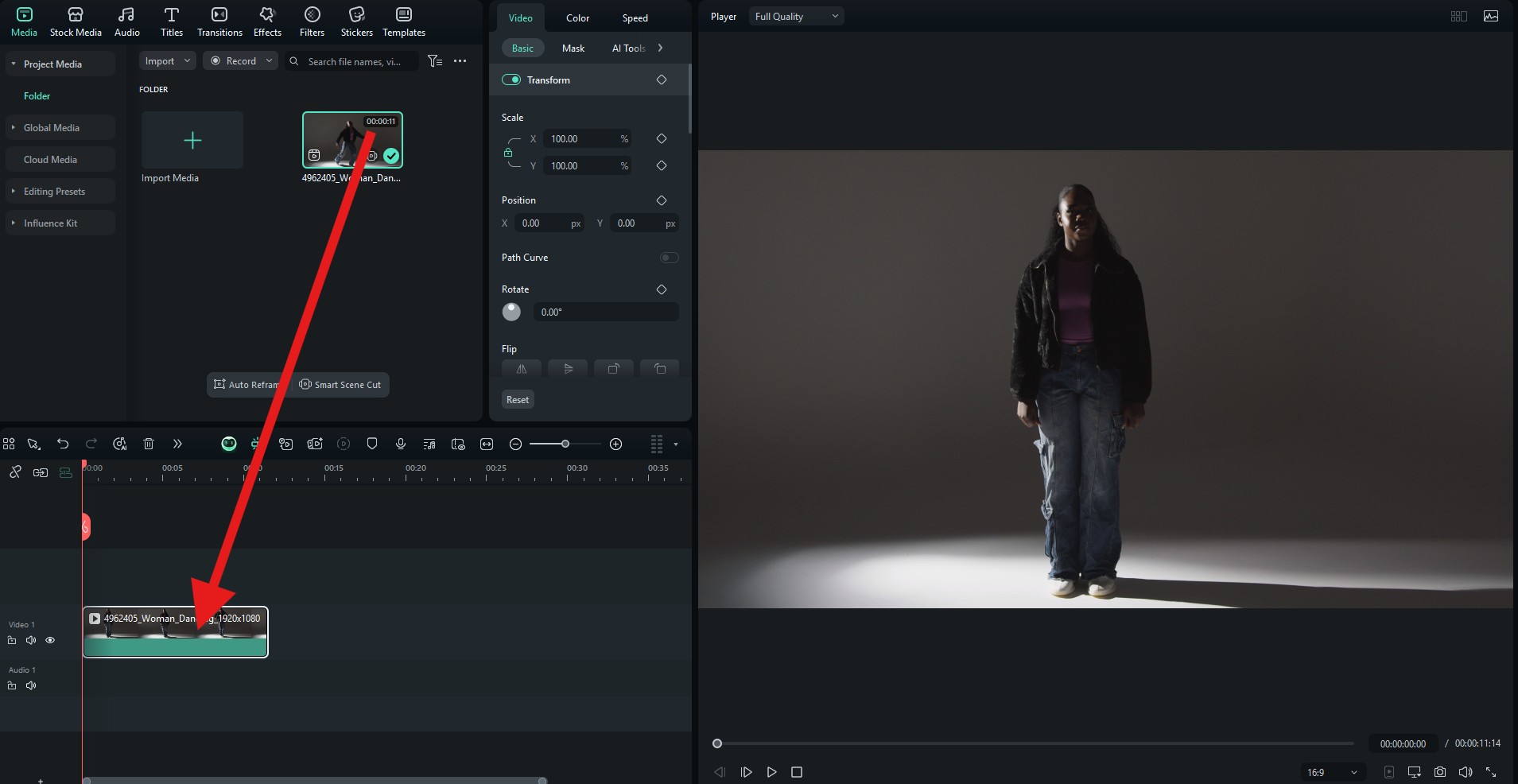Zoom in the timeline with plus button
Image resolution: width=1518 pixels, height=784 pixels.
pos(615,444)
